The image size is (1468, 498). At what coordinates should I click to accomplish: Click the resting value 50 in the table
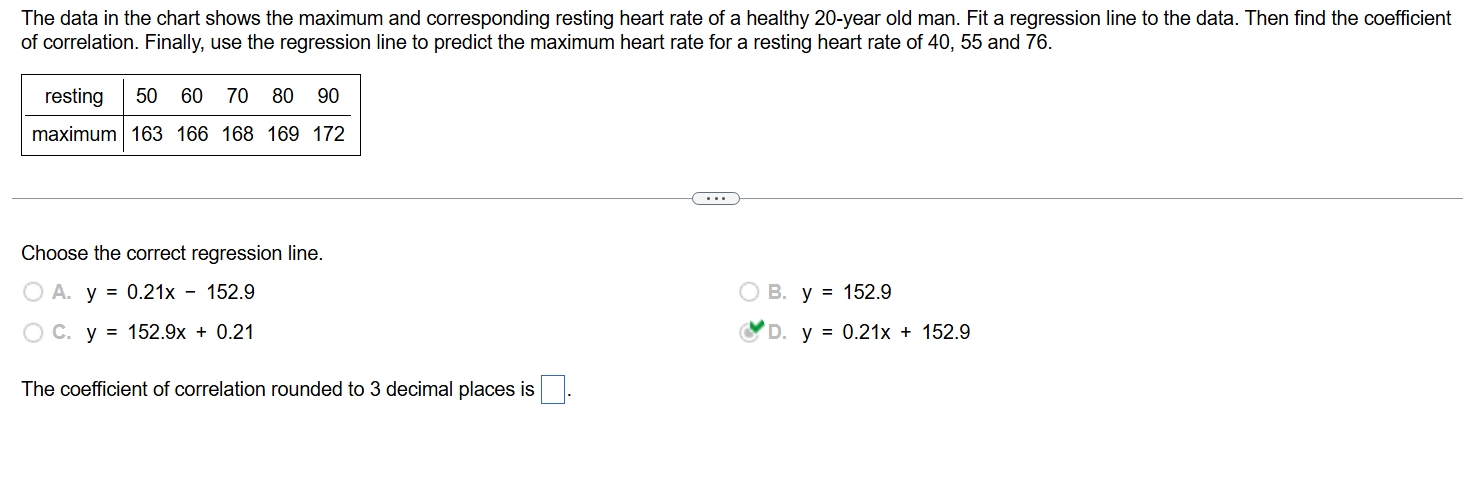(147, 96)
